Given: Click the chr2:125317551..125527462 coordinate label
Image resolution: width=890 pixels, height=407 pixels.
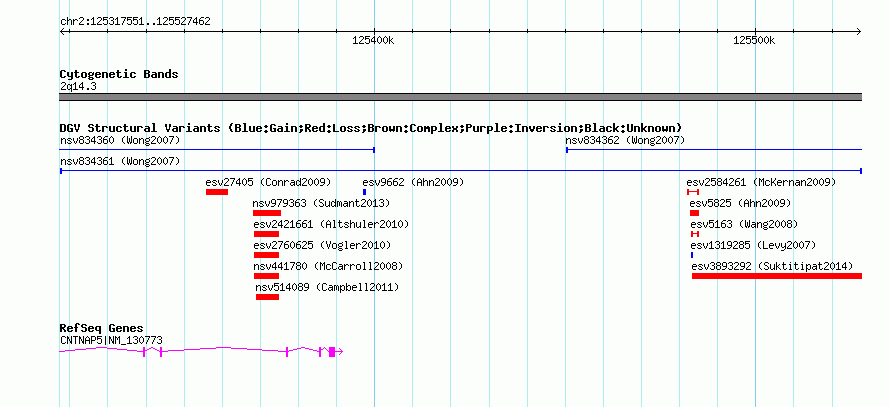Looking at the screenshot, I should [x=135, y=22].
